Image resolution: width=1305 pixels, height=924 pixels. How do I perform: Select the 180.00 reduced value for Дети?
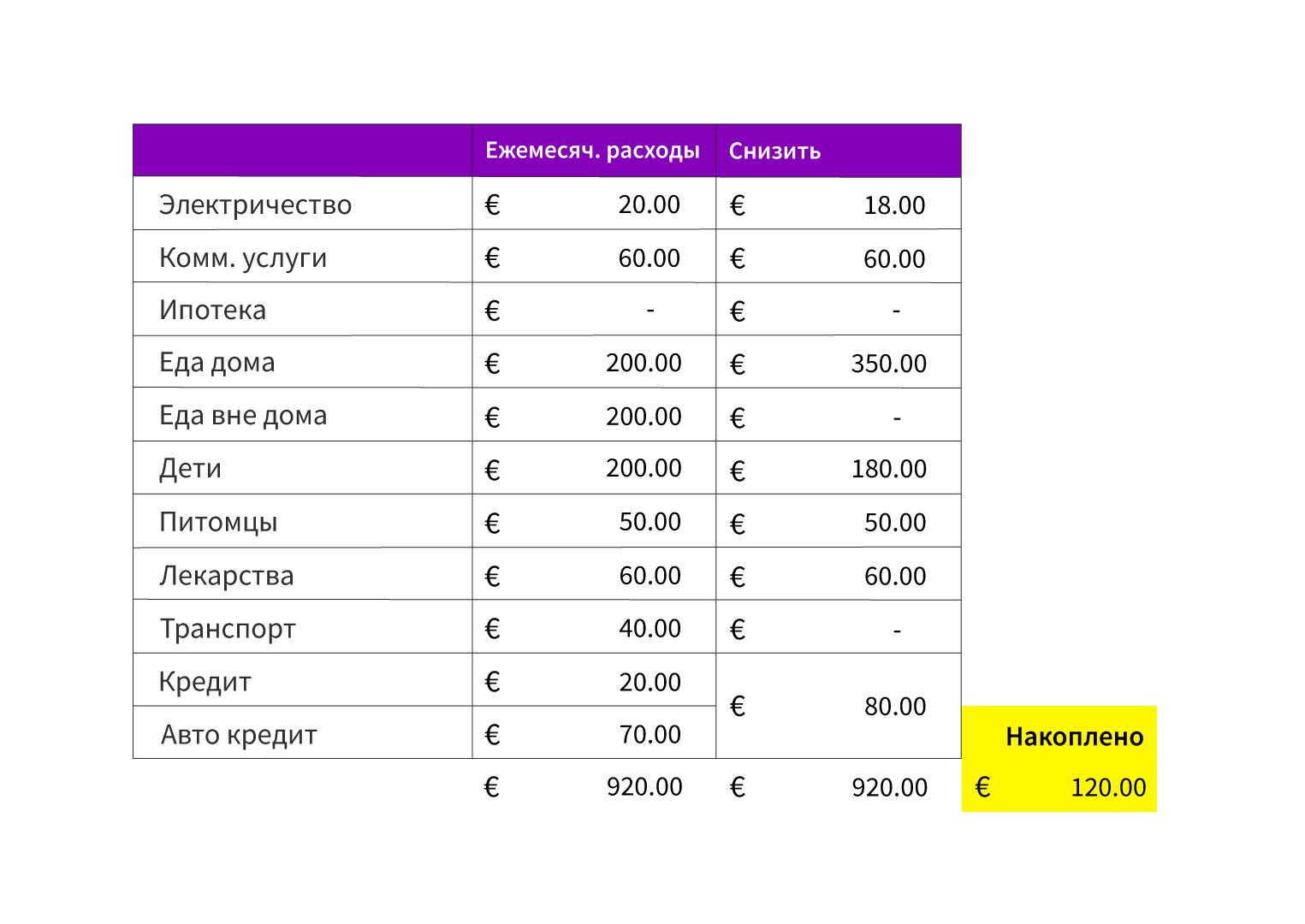pyautogui.click(x=888, y=469)
